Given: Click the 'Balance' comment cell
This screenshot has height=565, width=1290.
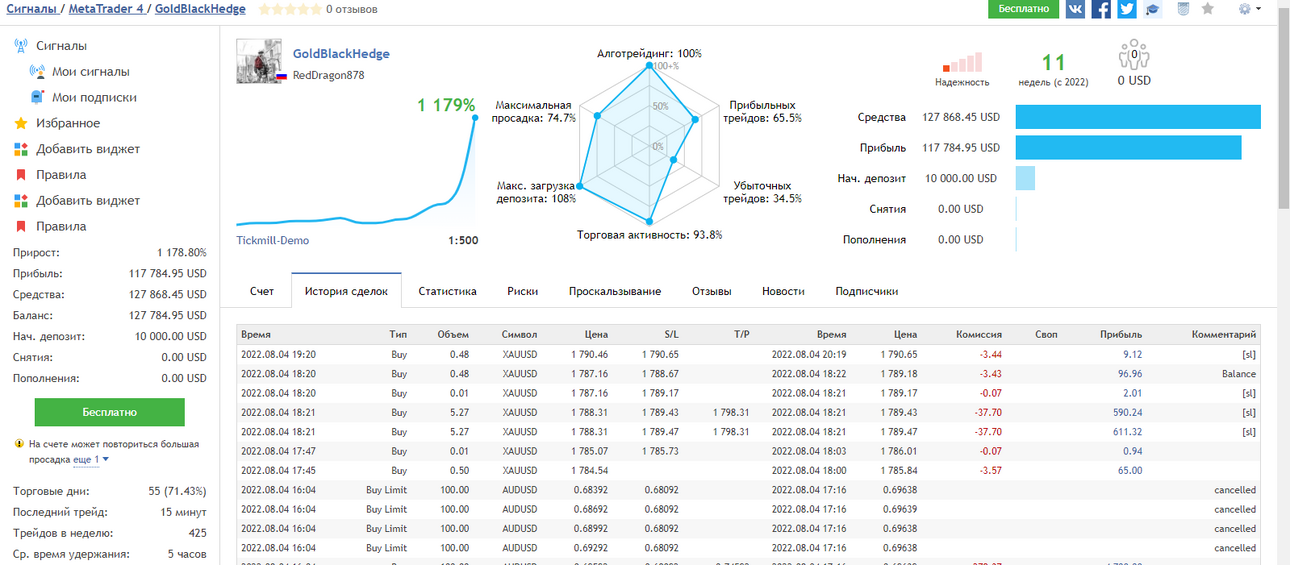Looking at the screenshot, I should [x=1238, y=374].
